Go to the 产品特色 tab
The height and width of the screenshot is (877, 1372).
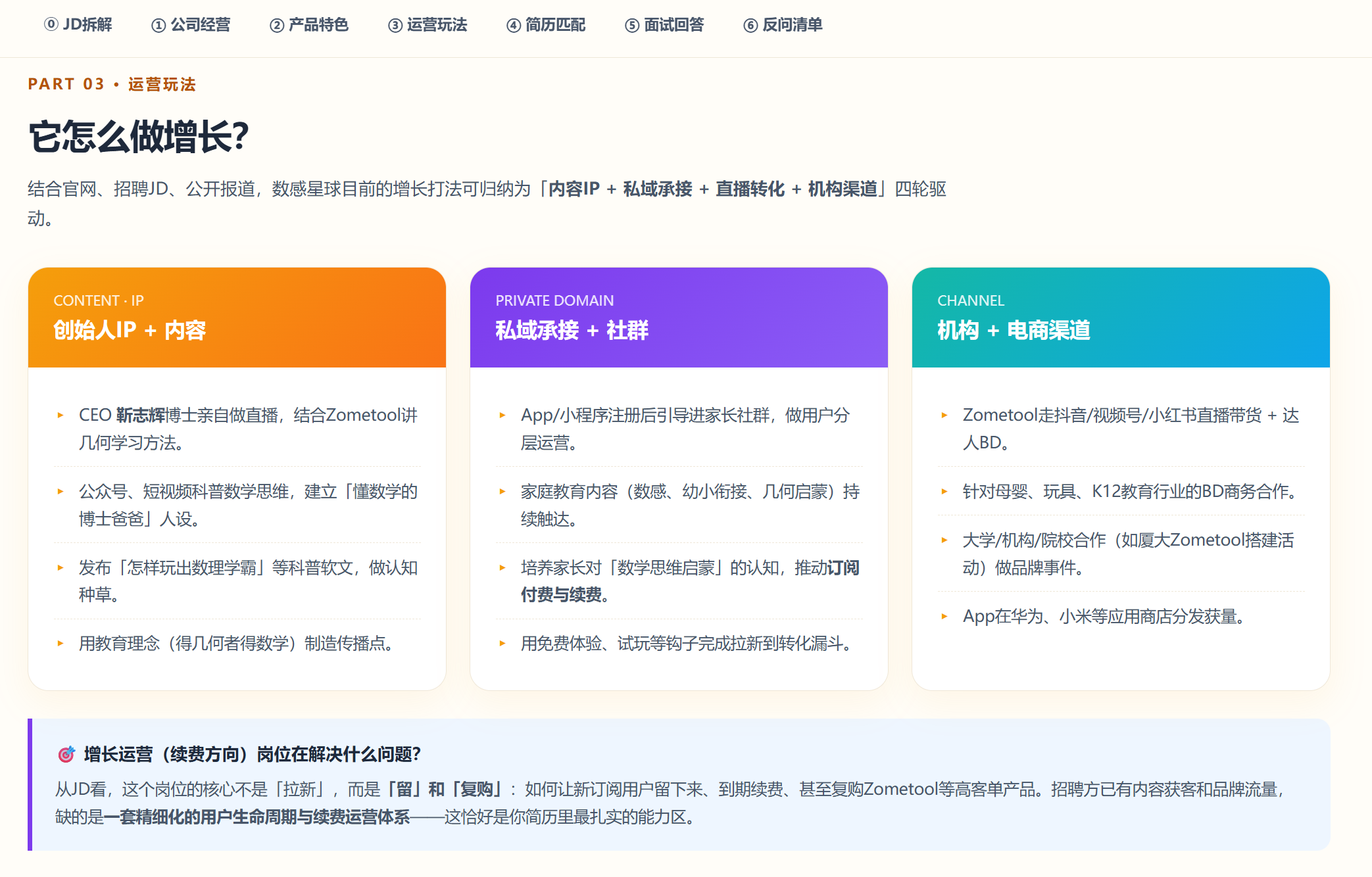(309, 25)
